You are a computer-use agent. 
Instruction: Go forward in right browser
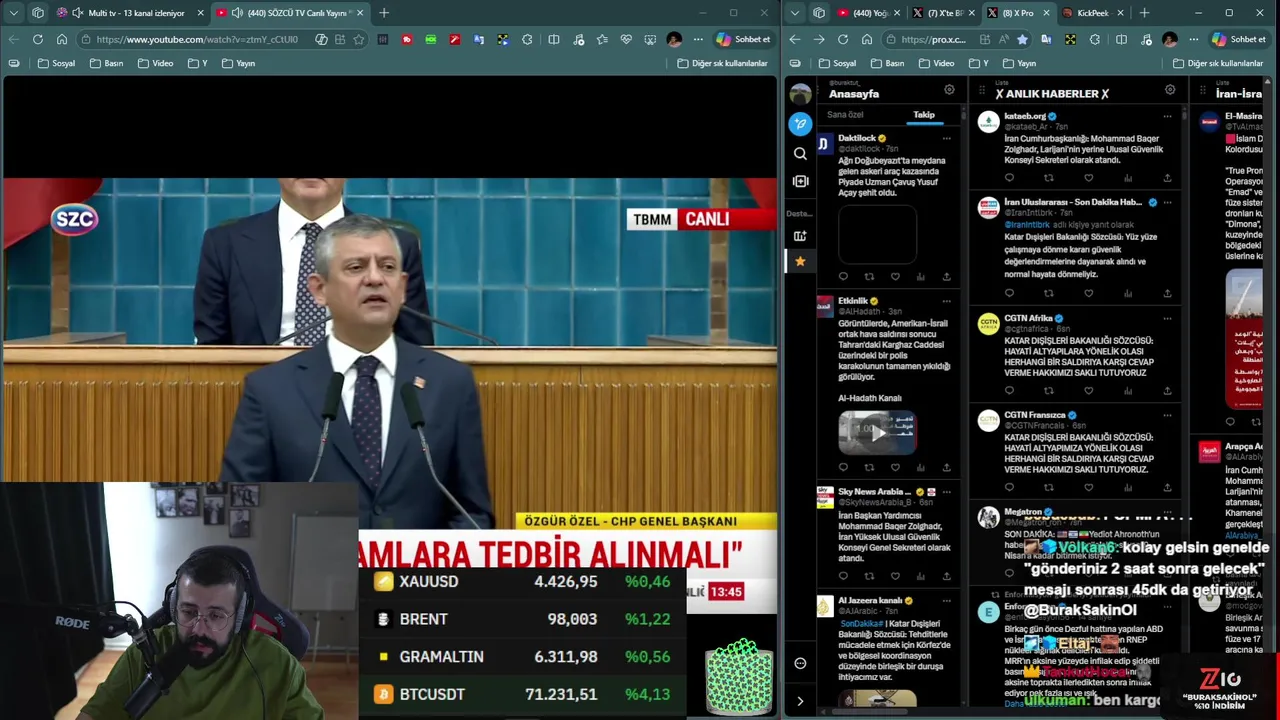tap(819, 39)
